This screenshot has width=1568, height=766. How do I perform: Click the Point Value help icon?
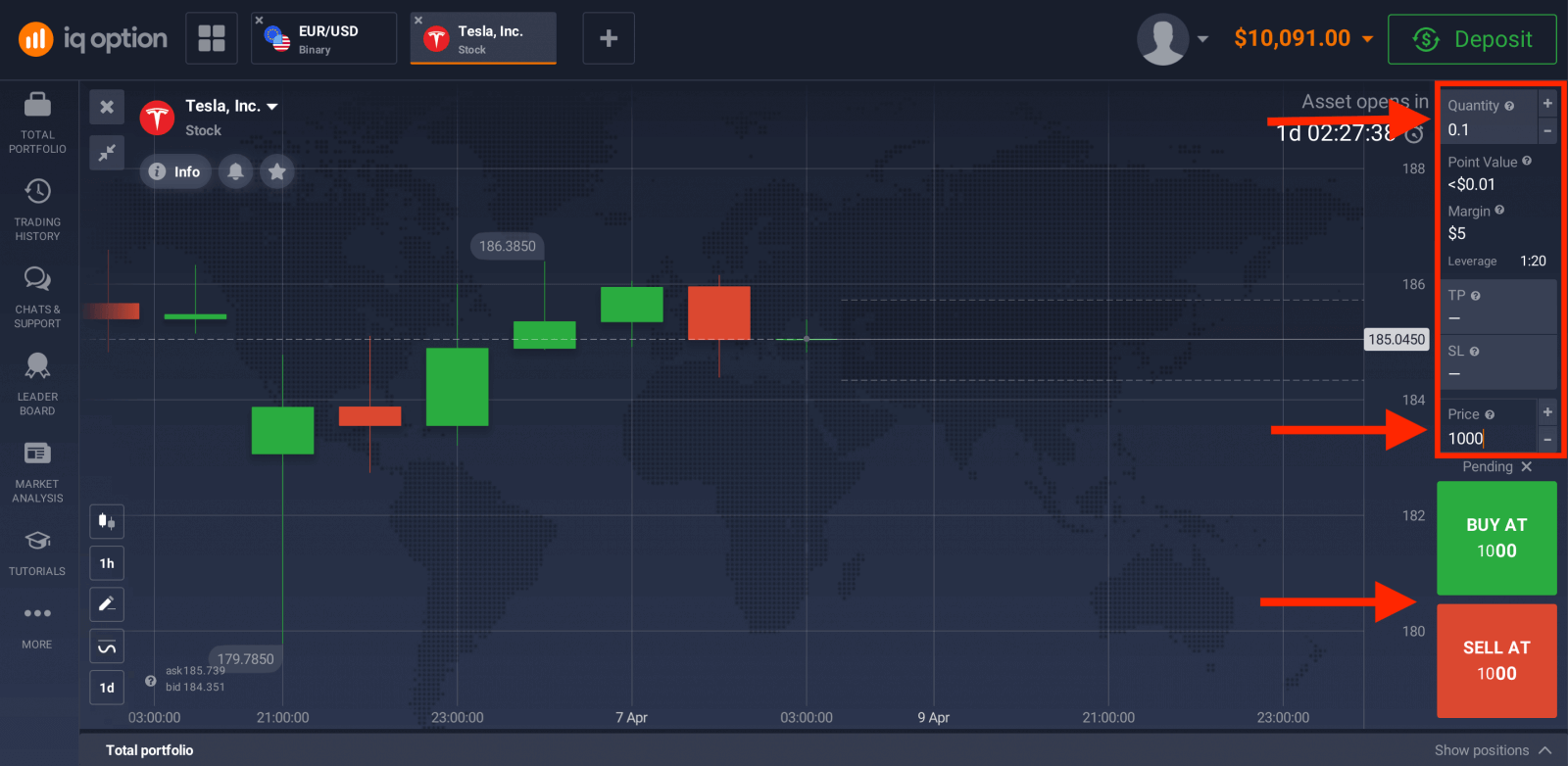coord(1527,161)
